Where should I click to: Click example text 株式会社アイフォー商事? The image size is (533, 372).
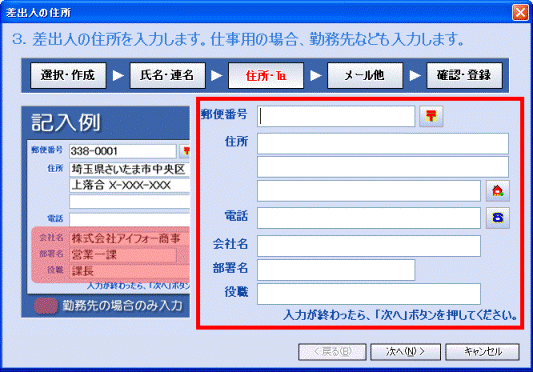tap(126, 239)
